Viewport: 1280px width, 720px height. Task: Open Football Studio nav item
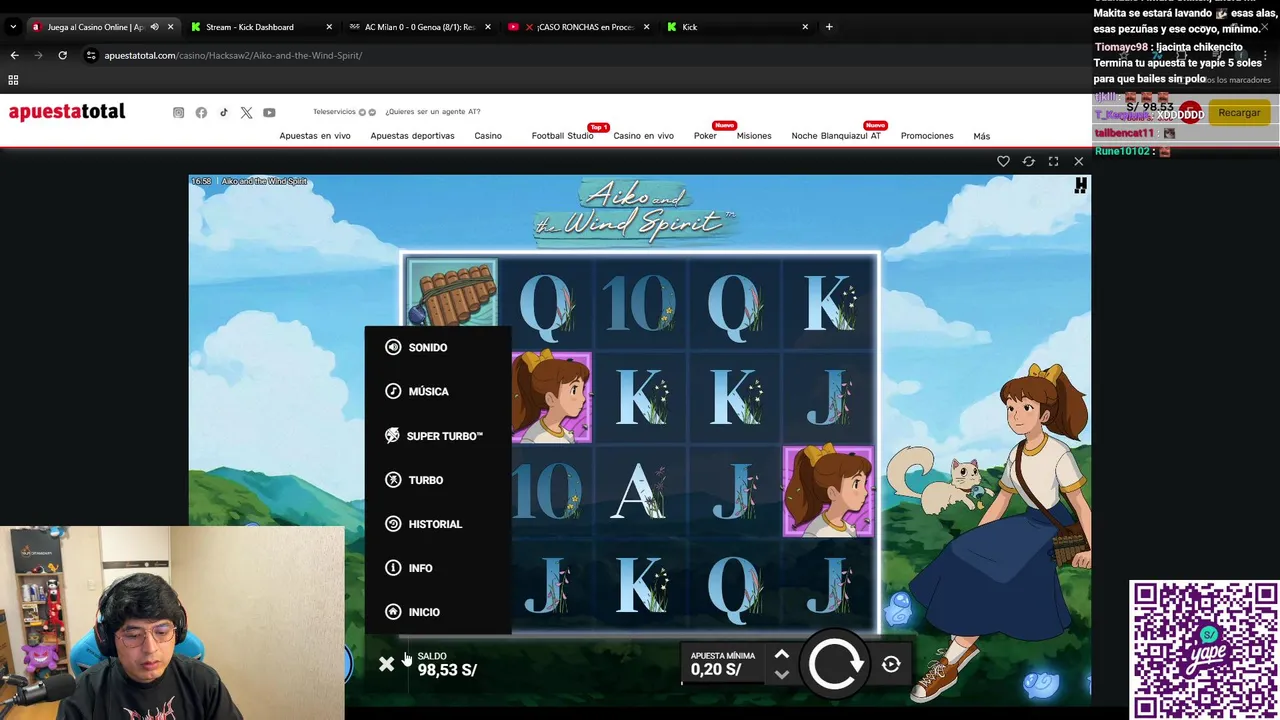(562, 136)
